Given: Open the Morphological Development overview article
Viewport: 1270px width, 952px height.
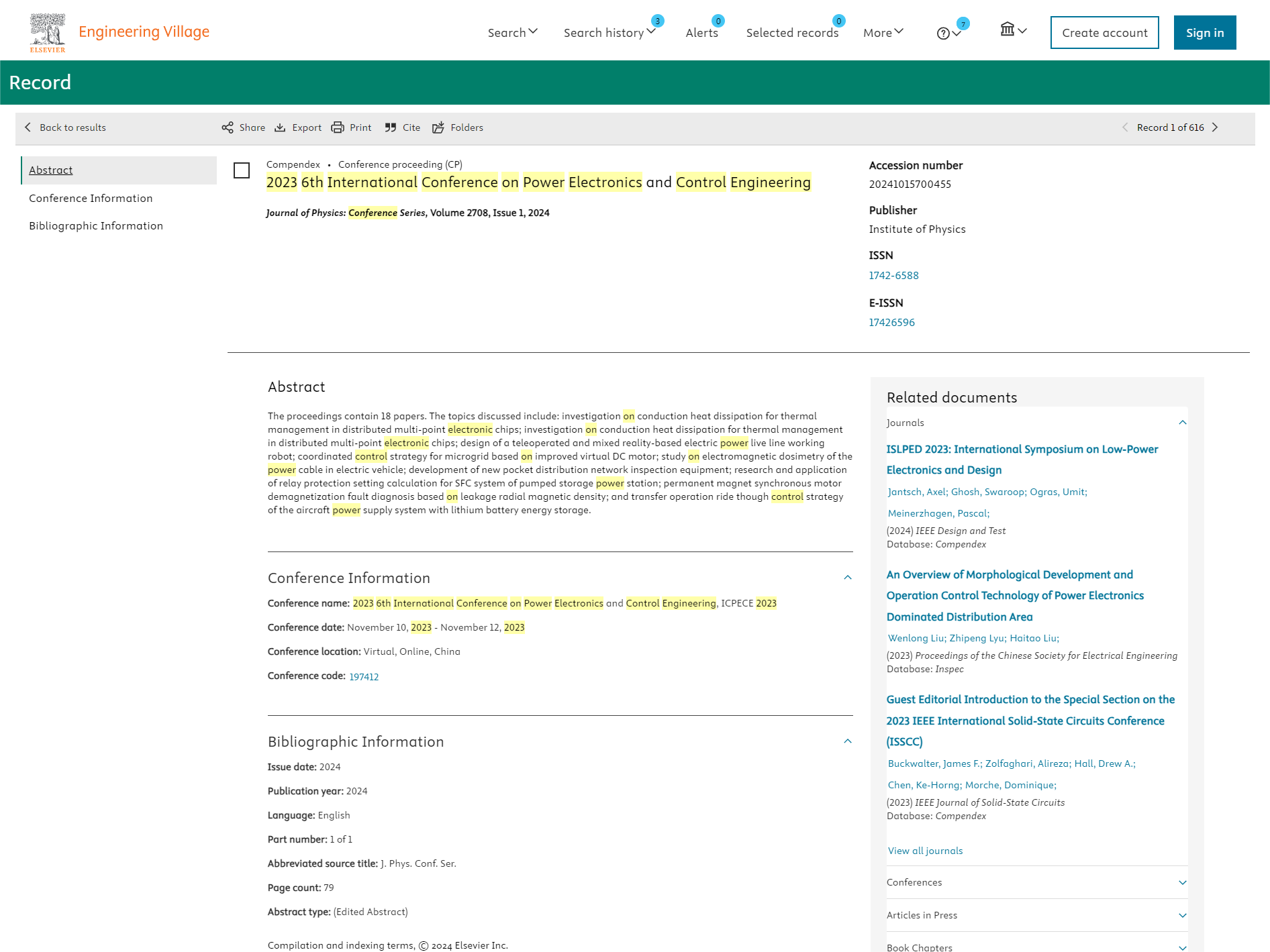Looking at the screenshot, I should click(1015, 596).
